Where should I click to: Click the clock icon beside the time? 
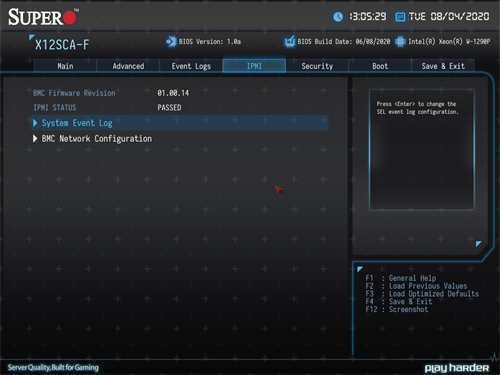tap(338, 16)
